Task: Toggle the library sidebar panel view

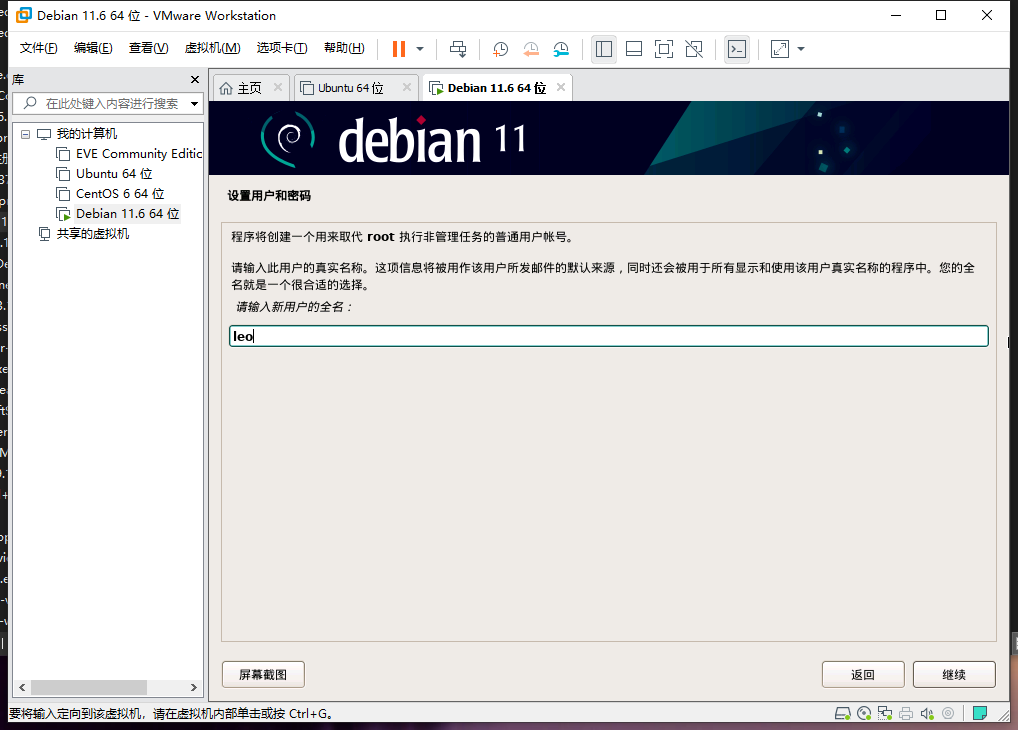Action: pos(603,49)
